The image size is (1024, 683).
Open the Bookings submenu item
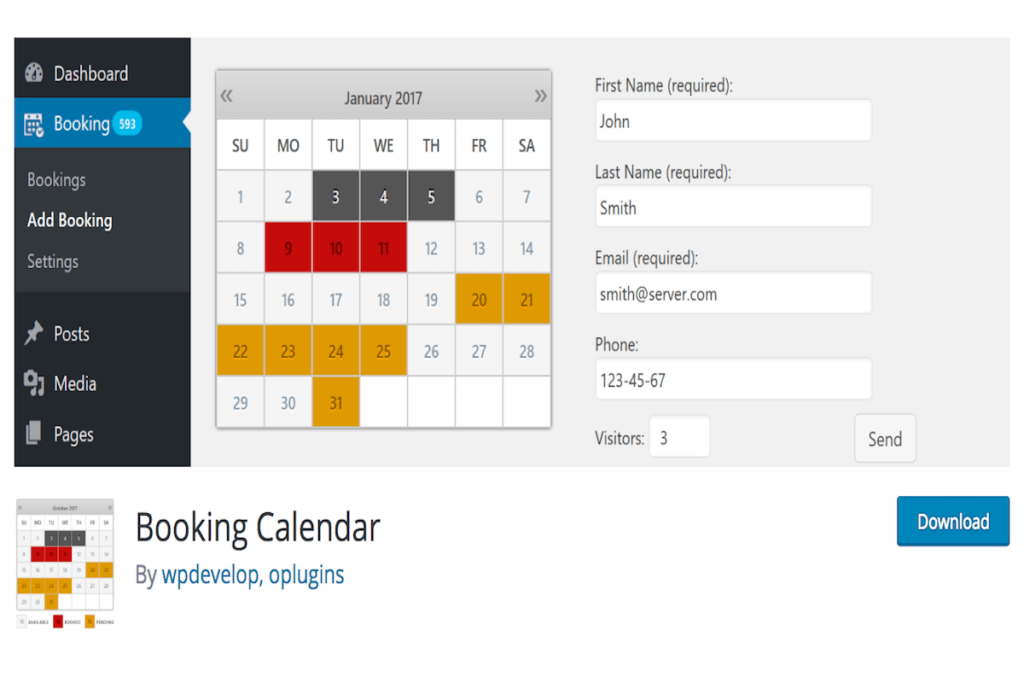tap(56, 180)
